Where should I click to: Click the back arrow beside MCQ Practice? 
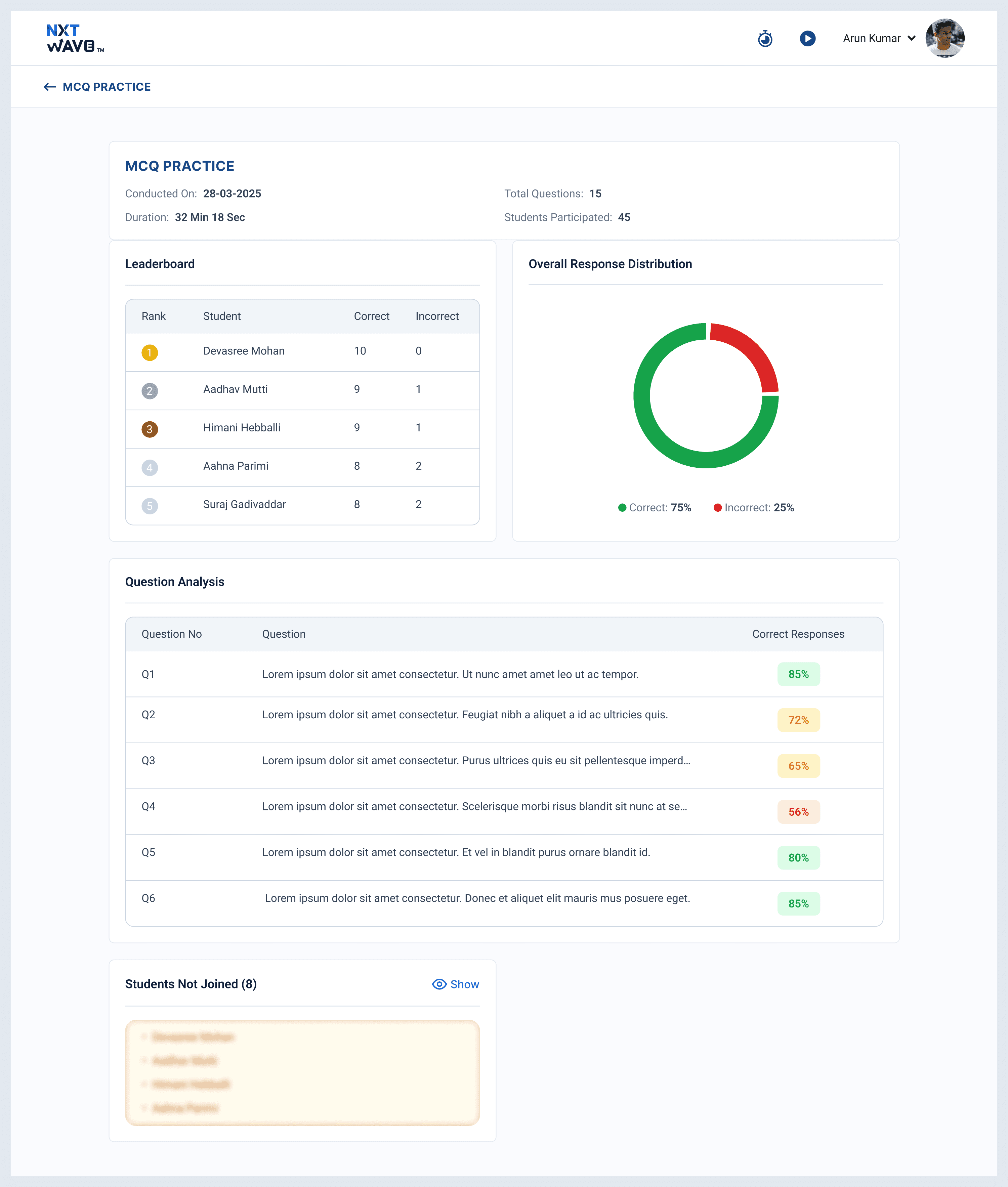tap(50, 87)
